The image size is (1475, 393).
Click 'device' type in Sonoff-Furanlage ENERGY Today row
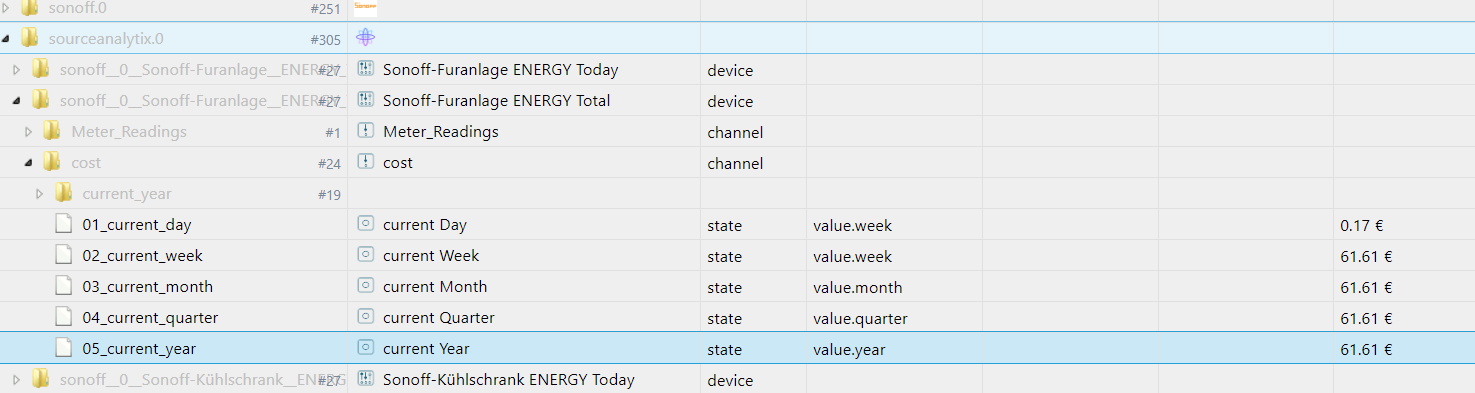click(730, 71)
